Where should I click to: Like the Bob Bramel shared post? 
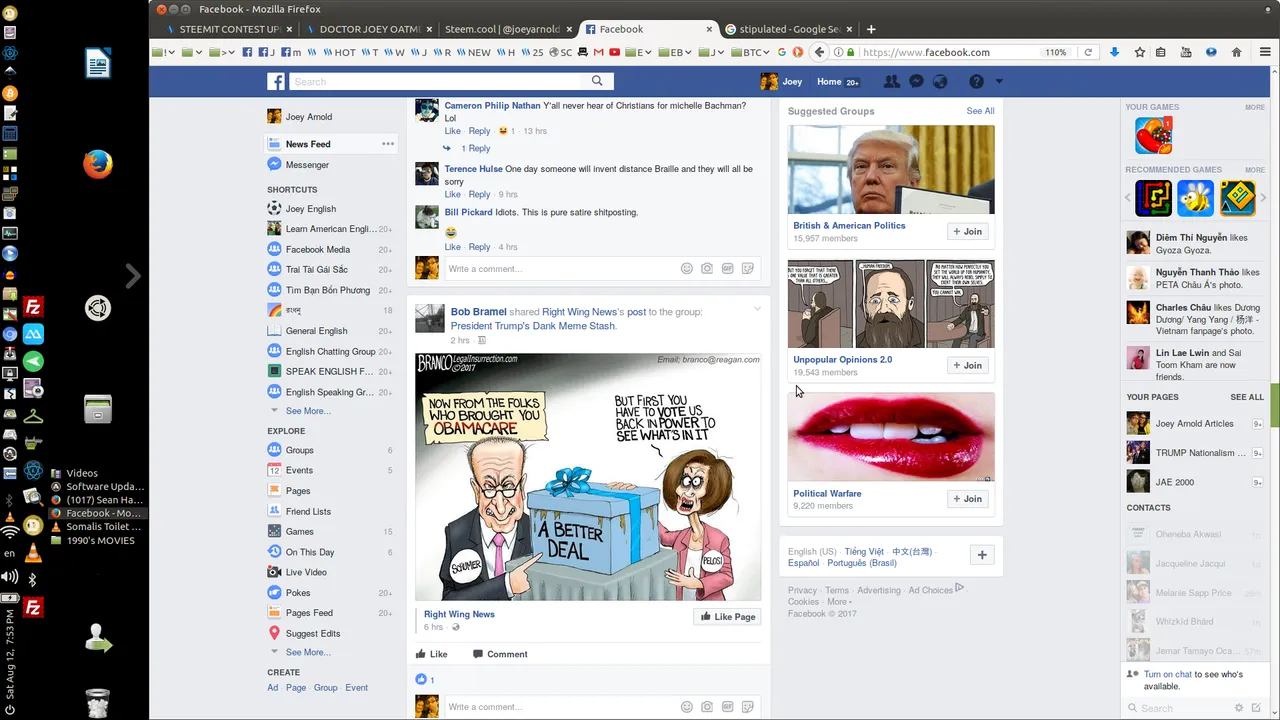click(431, 654)
